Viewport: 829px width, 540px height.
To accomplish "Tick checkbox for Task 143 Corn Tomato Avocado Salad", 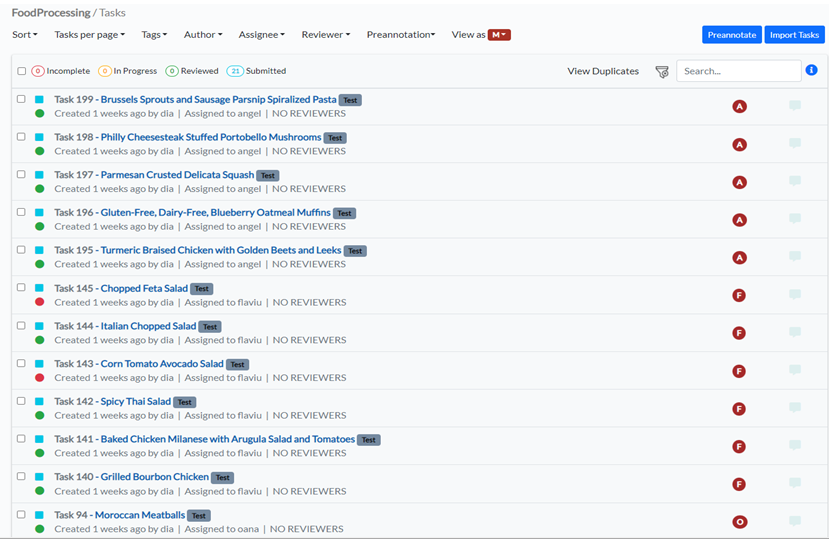I will pos(21,363).
